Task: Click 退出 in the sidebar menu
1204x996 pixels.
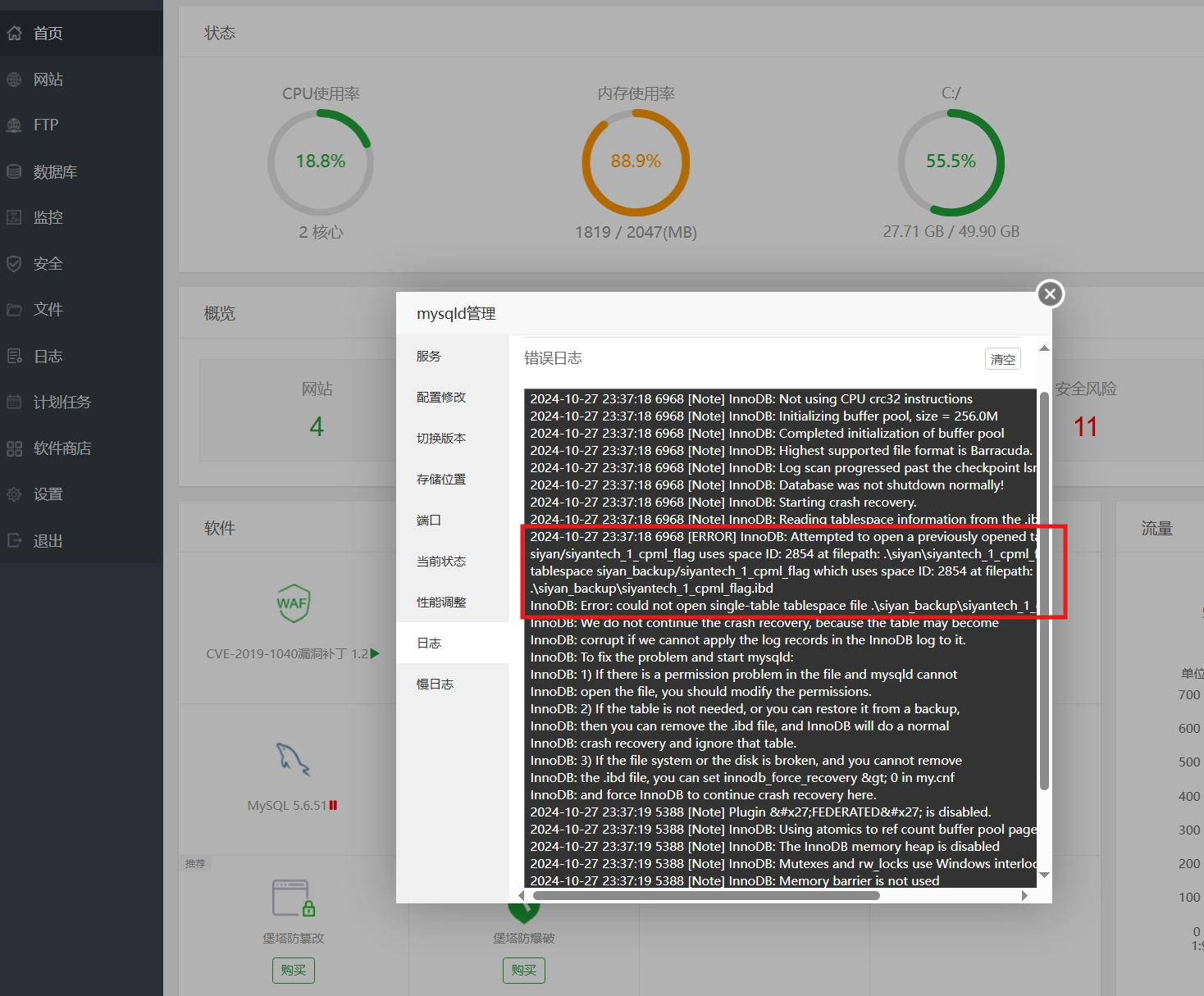Action: pyautogui.click(x=81, y=540)
